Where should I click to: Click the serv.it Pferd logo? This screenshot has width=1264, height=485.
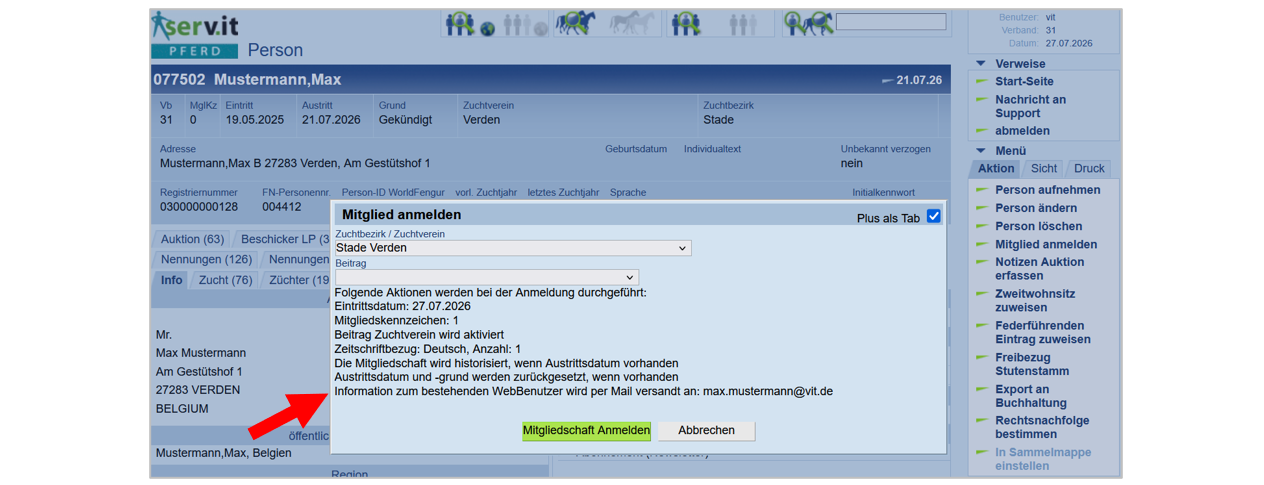(195, 35)
